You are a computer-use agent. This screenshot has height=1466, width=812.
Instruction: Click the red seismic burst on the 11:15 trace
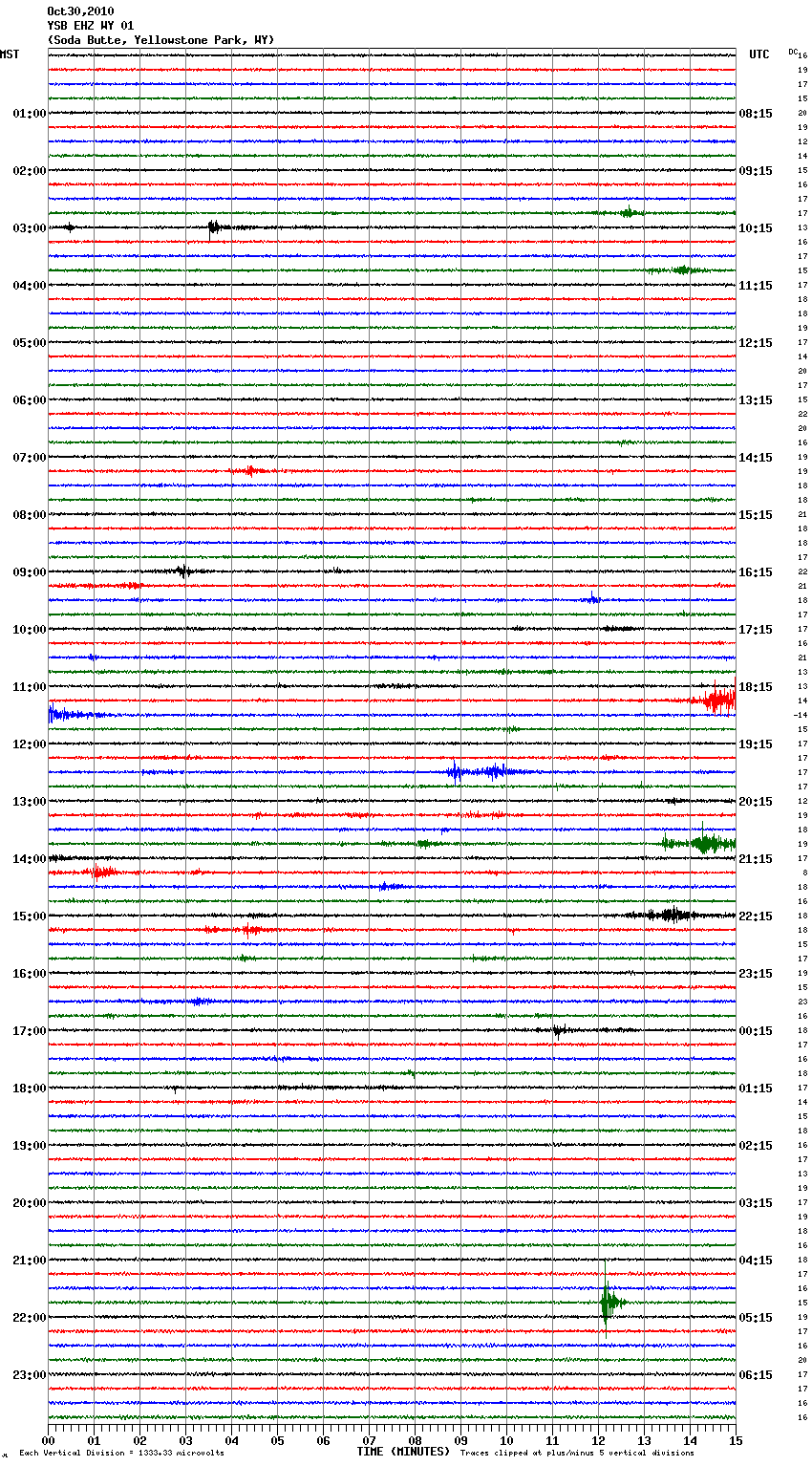[715, 701]
